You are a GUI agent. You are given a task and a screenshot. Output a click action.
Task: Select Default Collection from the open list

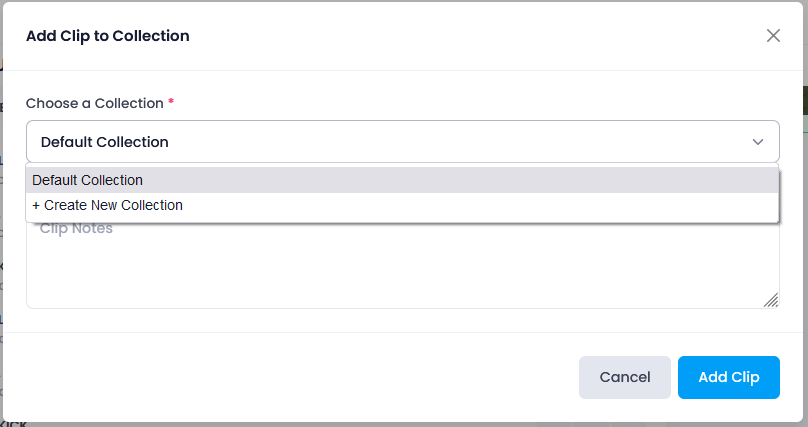pyautogui.click(x=402, y=180)
